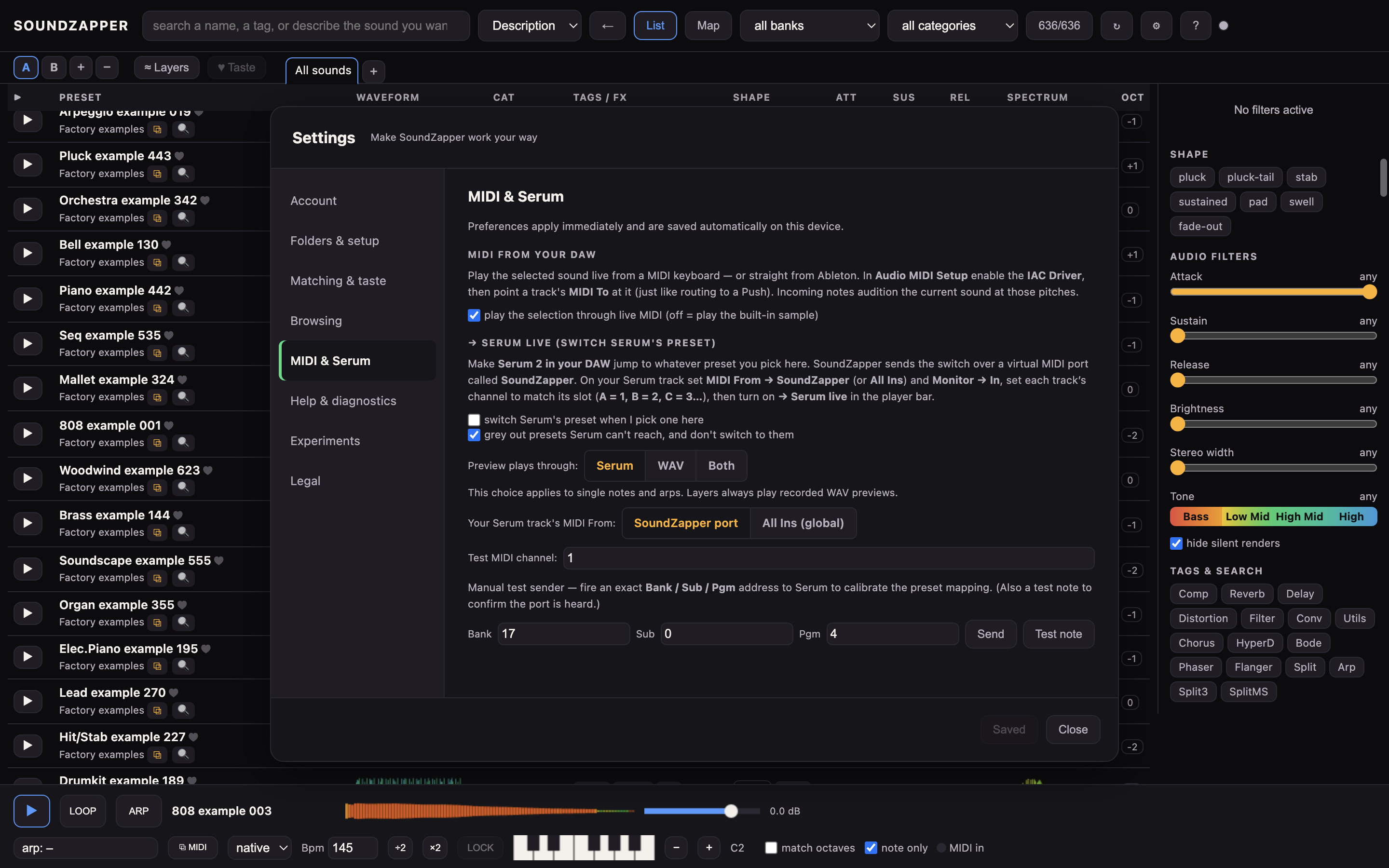Set preview to play through WAV

point(670,465)
